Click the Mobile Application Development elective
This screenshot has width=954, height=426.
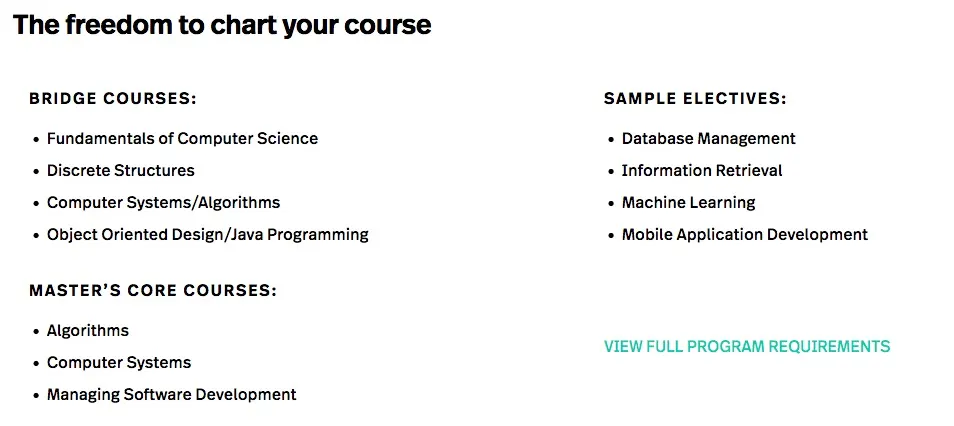(744, 235)
